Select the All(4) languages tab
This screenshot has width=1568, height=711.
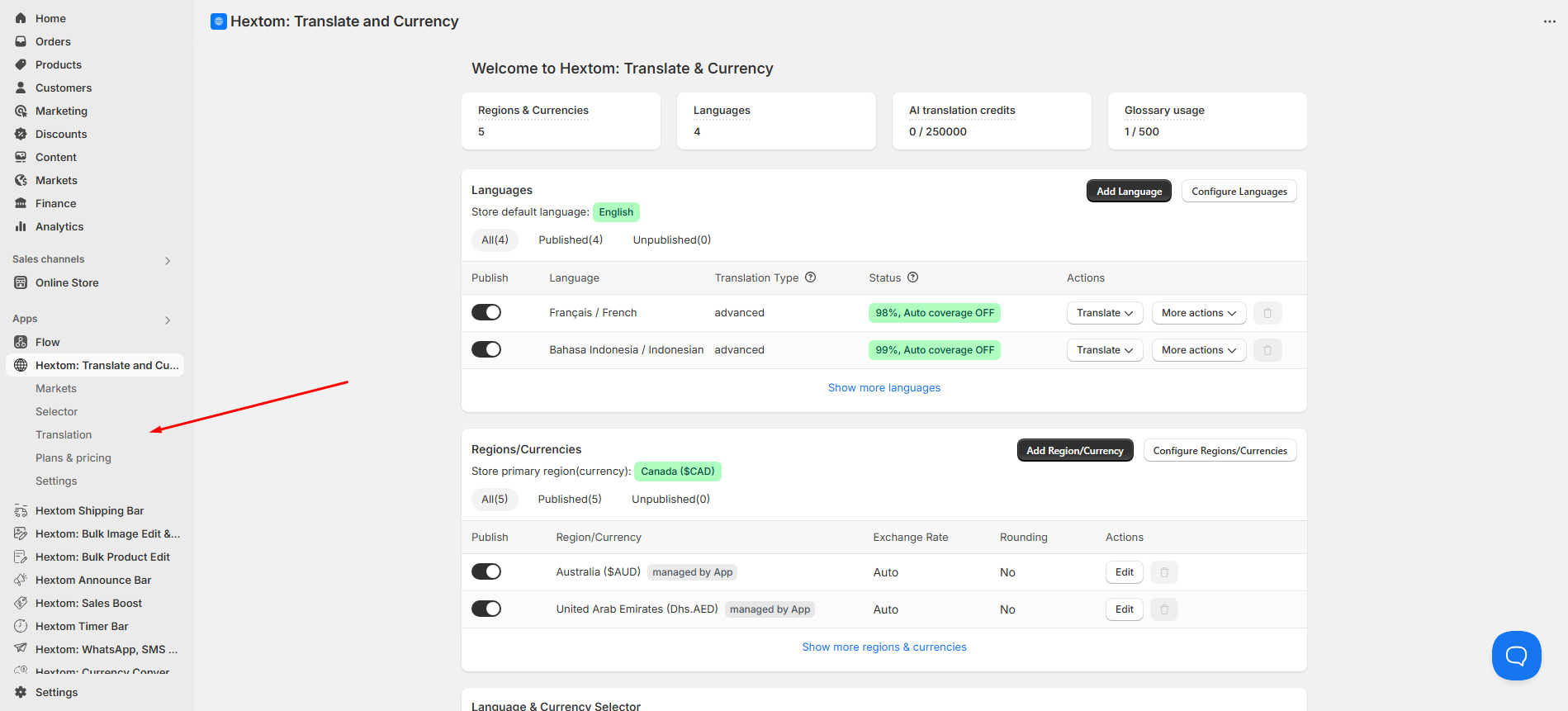[495, 239]
